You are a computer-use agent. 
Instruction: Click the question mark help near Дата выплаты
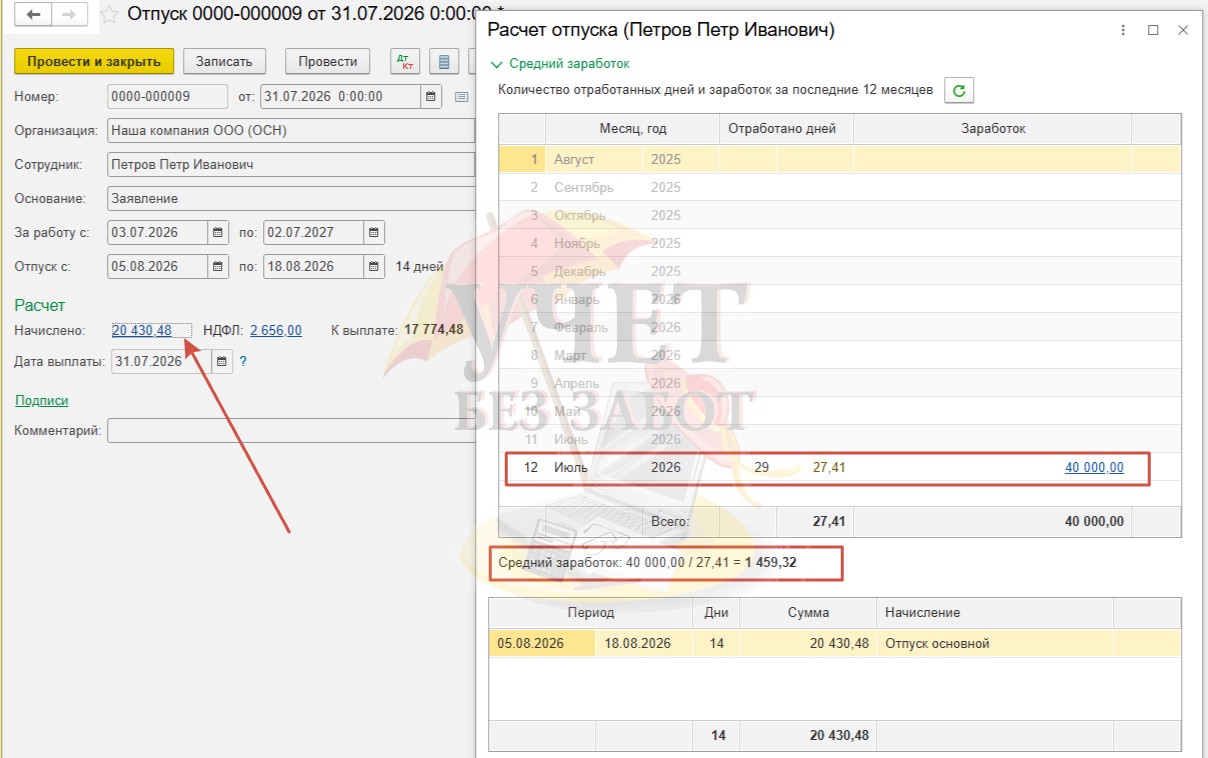tap(243, 361)
